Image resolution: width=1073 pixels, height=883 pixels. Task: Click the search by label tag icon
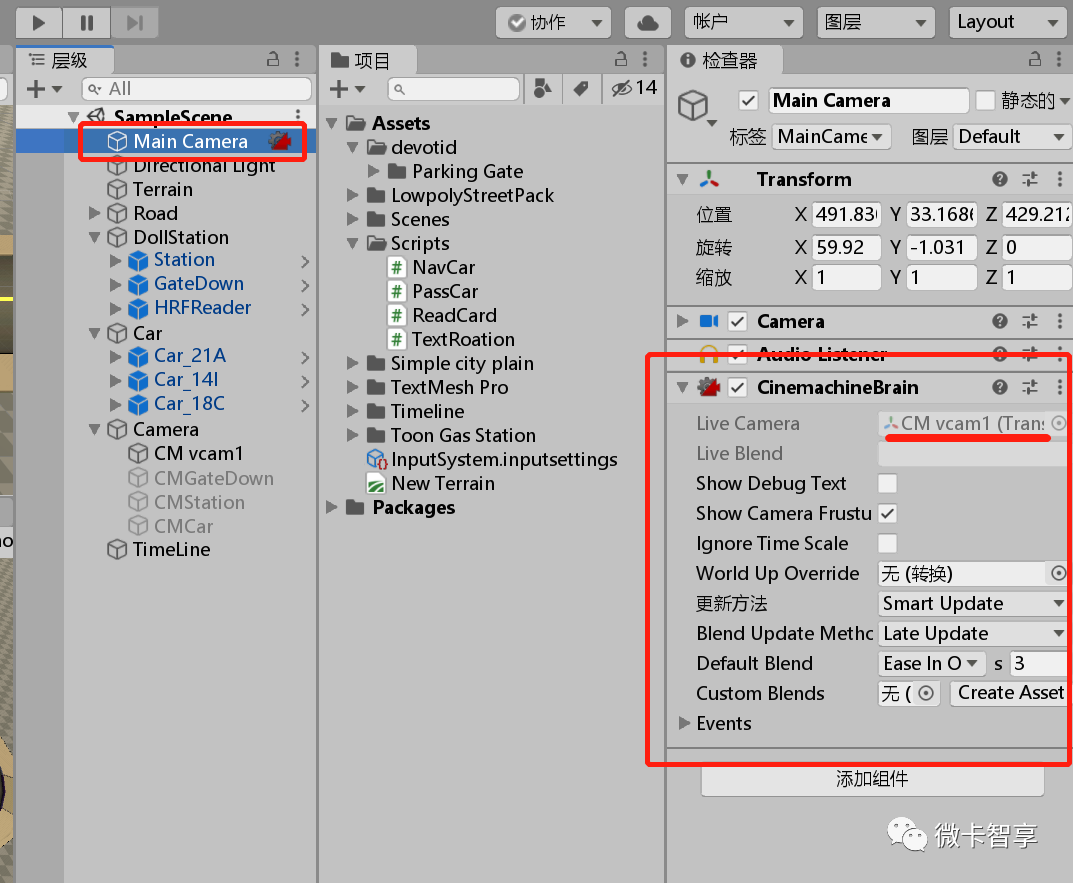(581, 89)
